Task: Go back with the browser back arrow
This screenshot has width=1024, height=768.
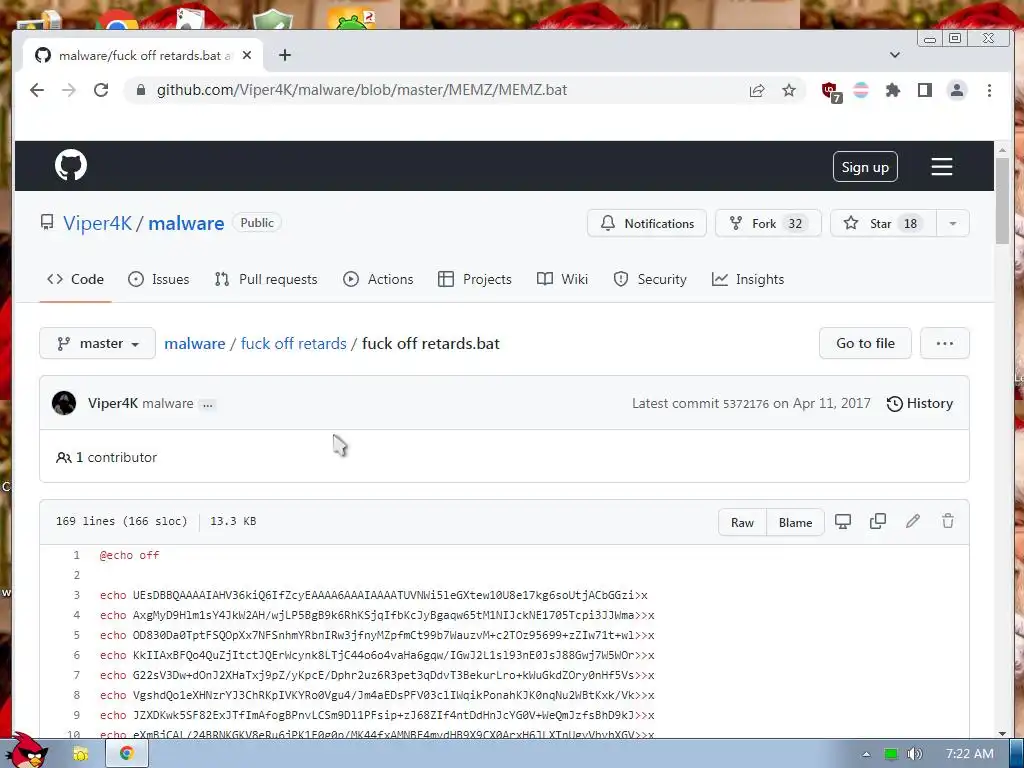Action: pos(37,90)
